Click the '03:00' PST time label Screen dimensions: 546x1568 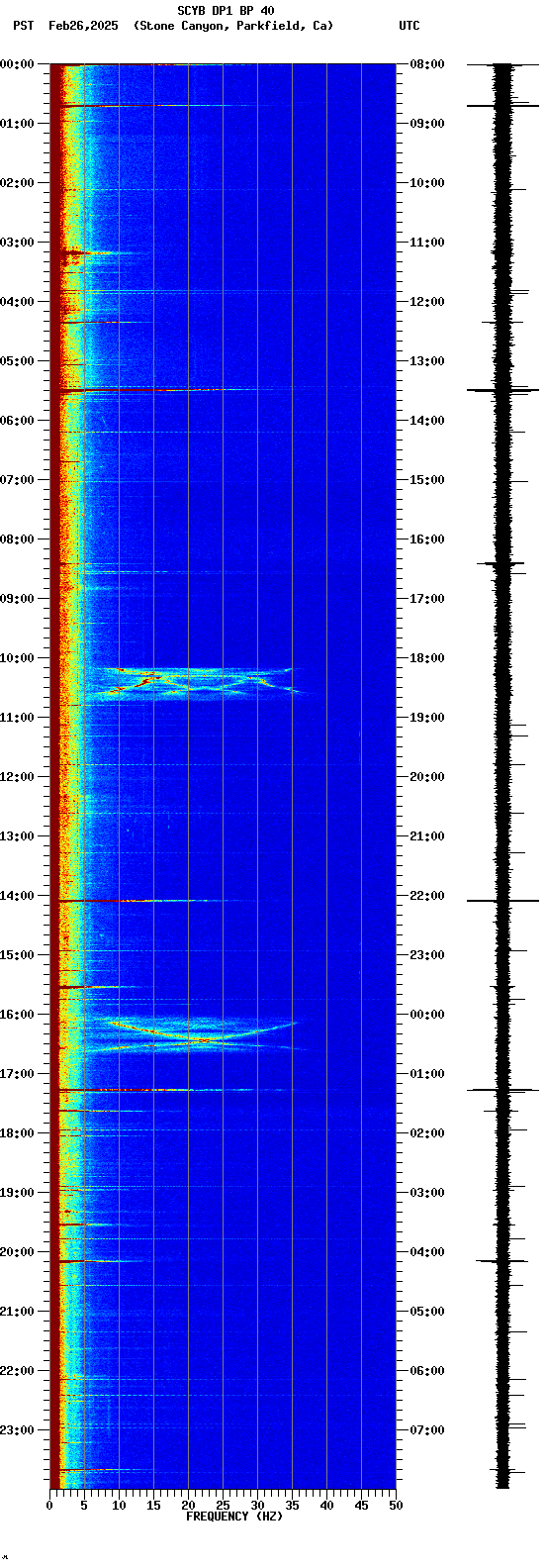18,243
